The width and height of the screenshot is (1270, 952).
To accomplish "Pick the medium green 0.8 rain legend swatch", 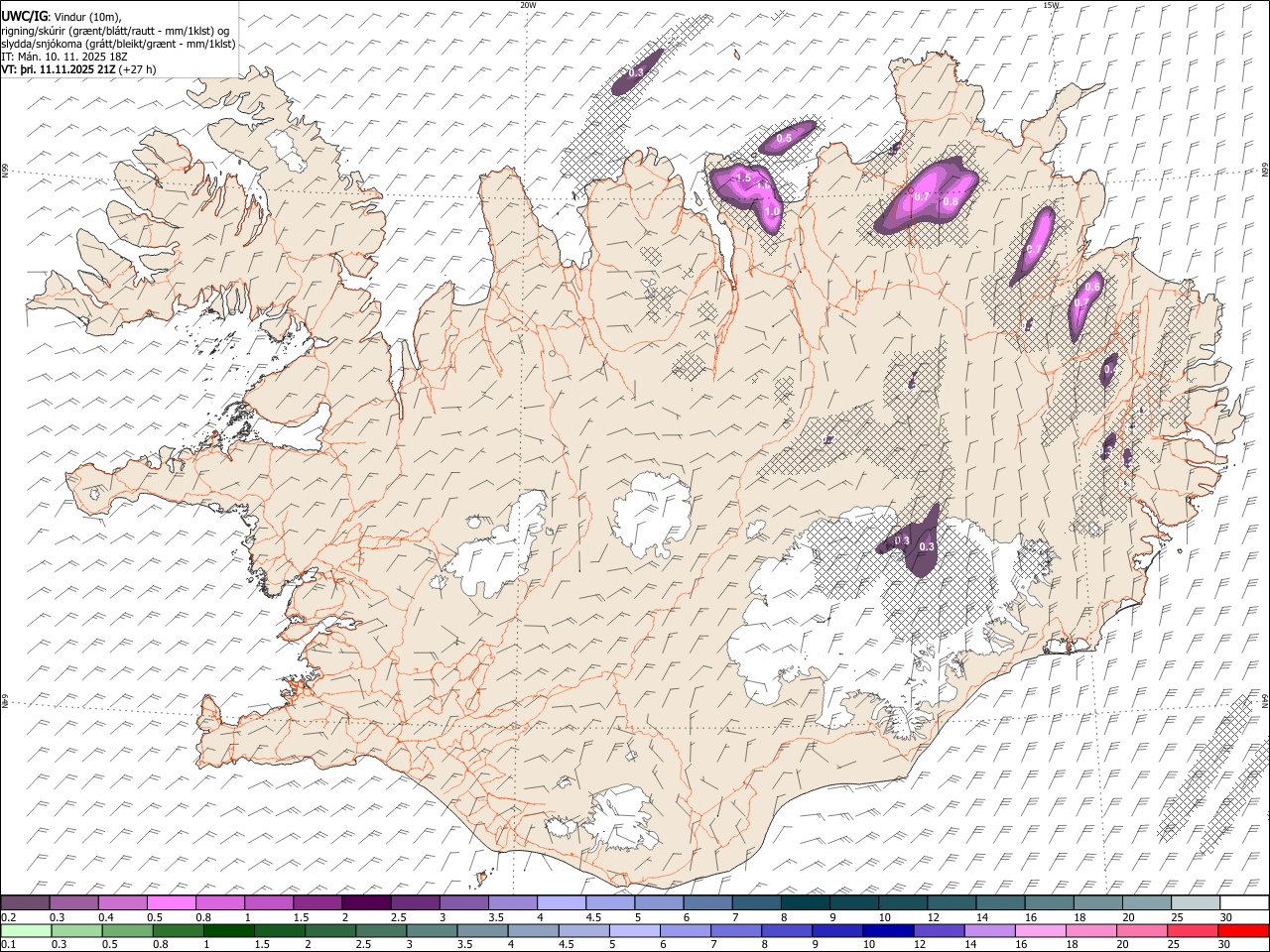I will click(x=178, y=930).
